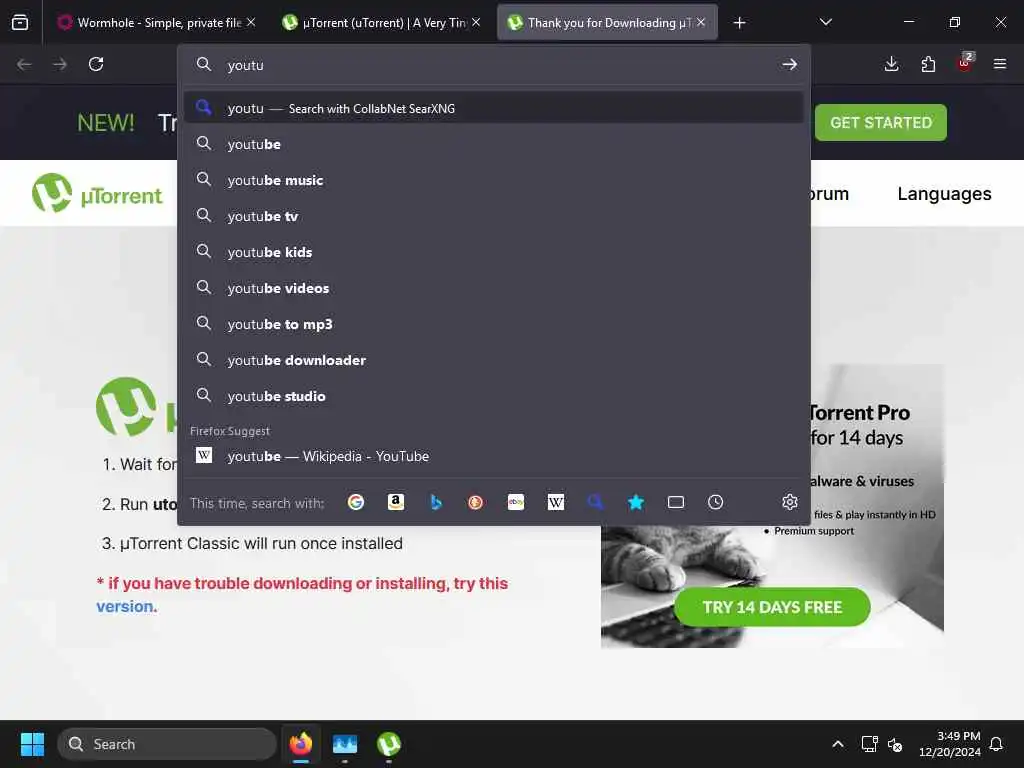1024x768 pixels.
Task: Open the blue monitor app in taskbar
Action: pyautogui.click(x=345, y=744)
